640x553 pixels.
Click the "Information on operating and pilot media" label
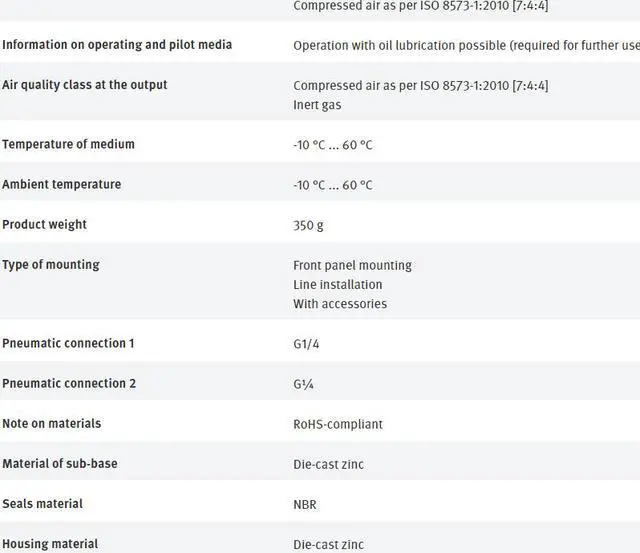coord(117,45)
